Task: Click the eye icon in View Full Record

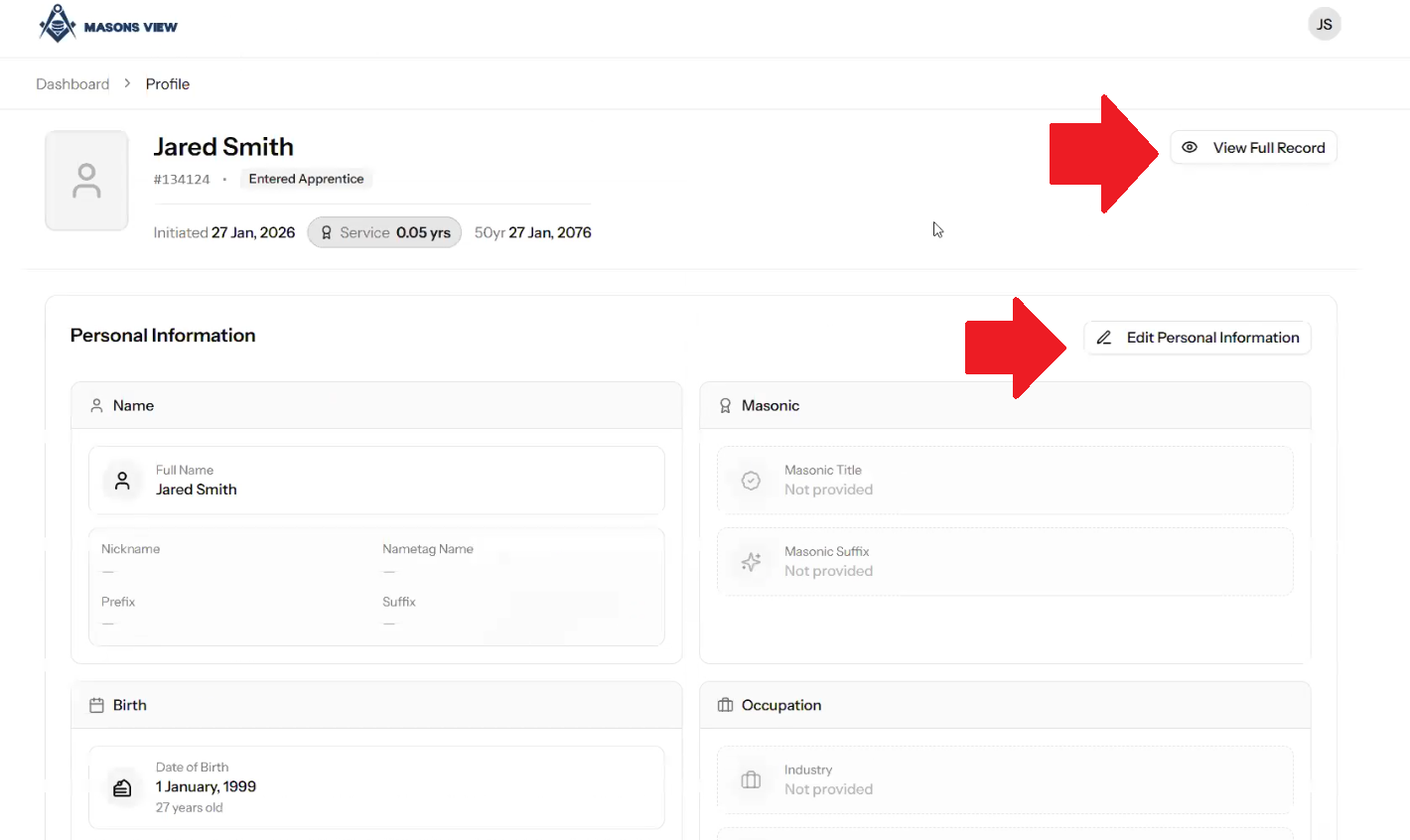Action: coord(1190,147)
